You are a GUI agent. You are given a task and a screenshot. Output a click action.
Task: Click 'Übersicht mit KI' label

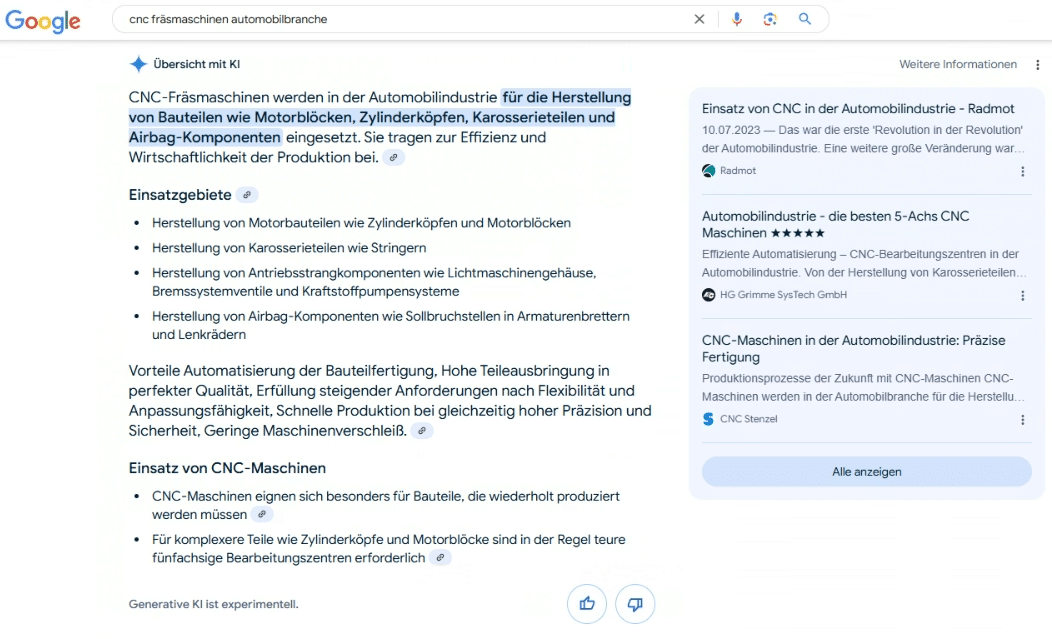point(197,64)
